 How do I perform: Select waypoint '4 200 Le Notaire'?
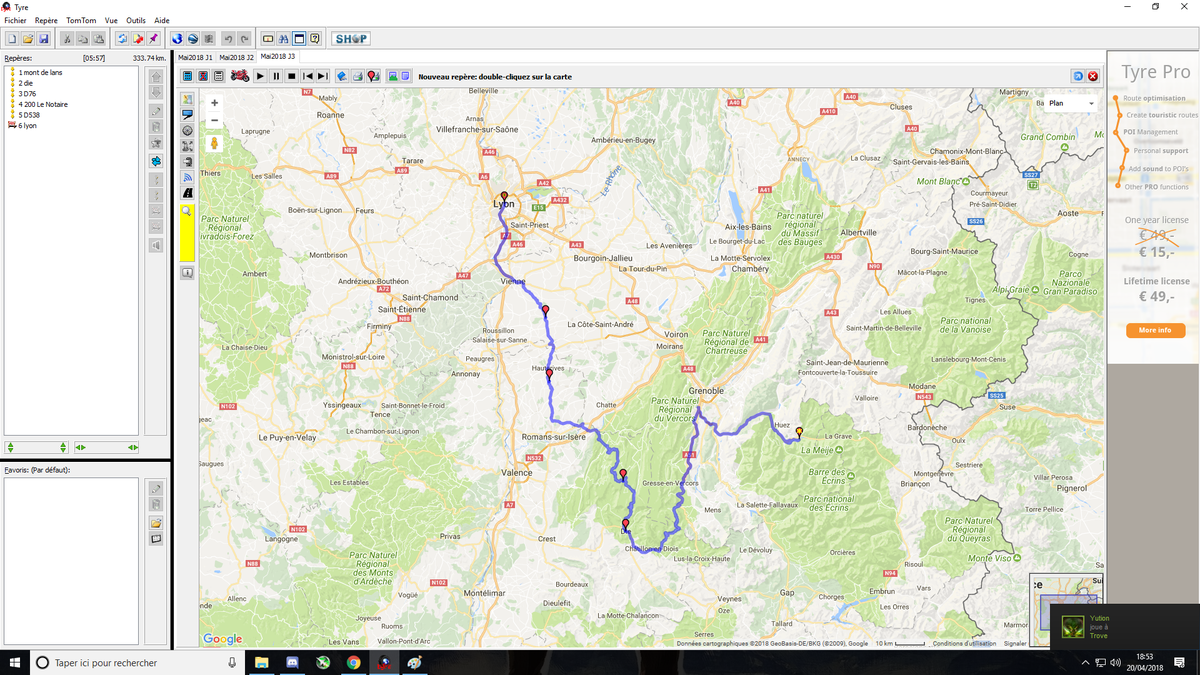pos(44,104)
